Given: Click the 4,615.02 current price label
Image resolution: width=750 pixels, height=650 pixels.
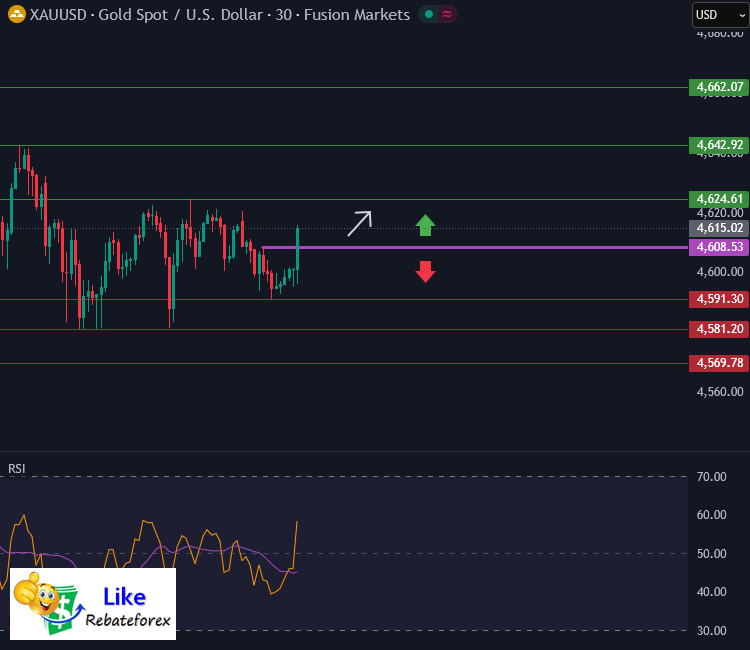Looking at the screenshot, I should pos(719,228).
